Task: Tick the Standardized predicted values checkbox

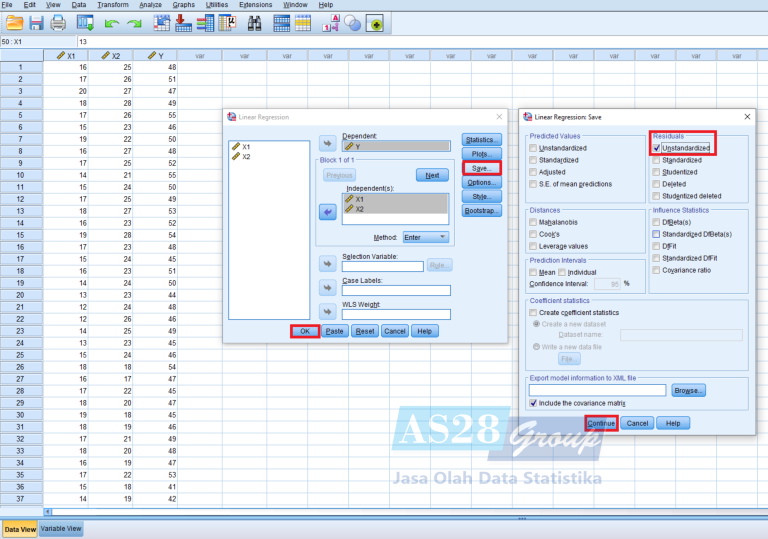Action: point(534,160)
